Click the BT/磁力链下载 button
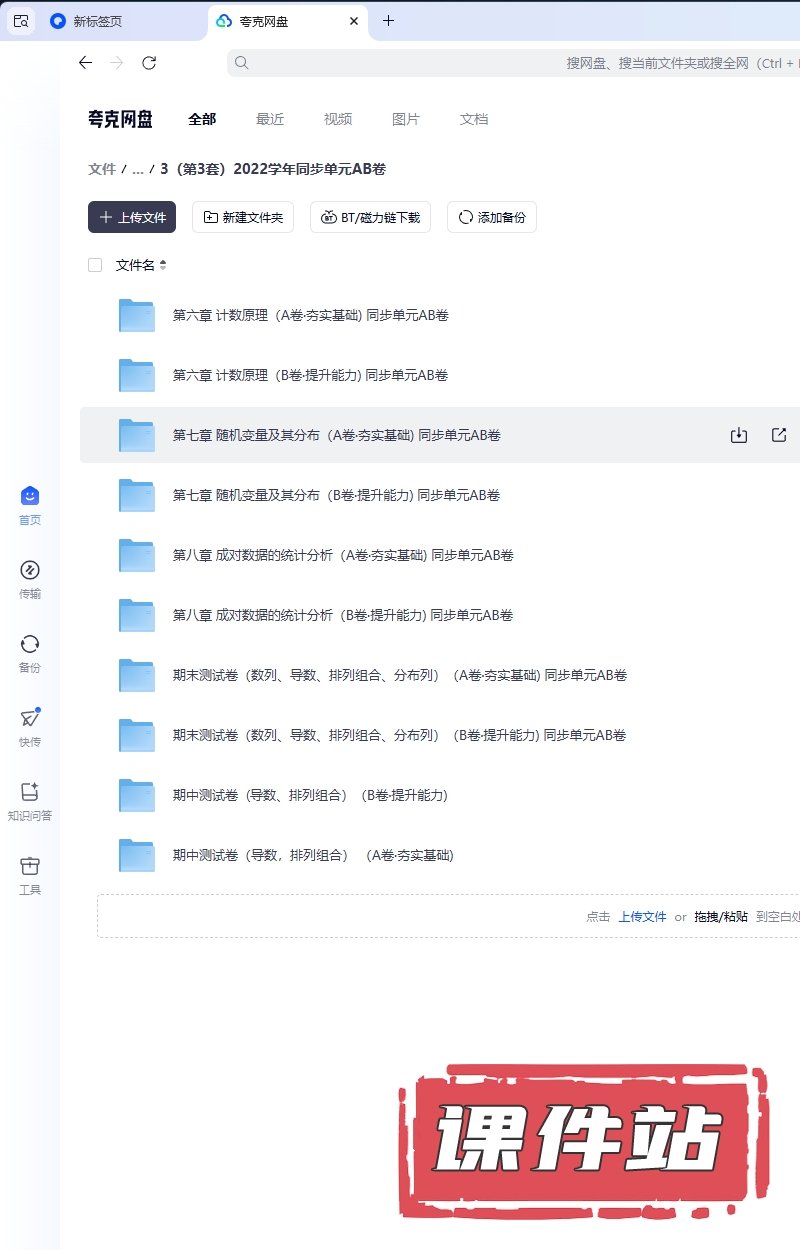The image size is (800, 1250). 370,217
